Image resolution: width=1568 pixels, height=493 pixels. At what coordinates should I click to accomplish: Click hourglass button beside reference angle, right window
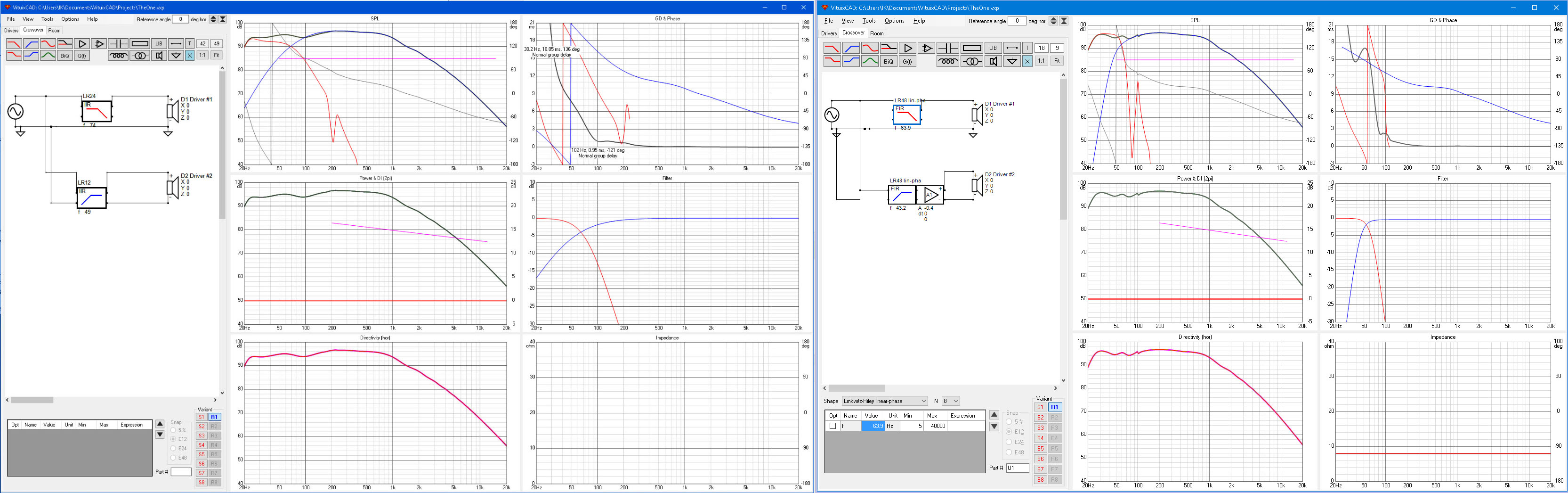point(1063,21)
